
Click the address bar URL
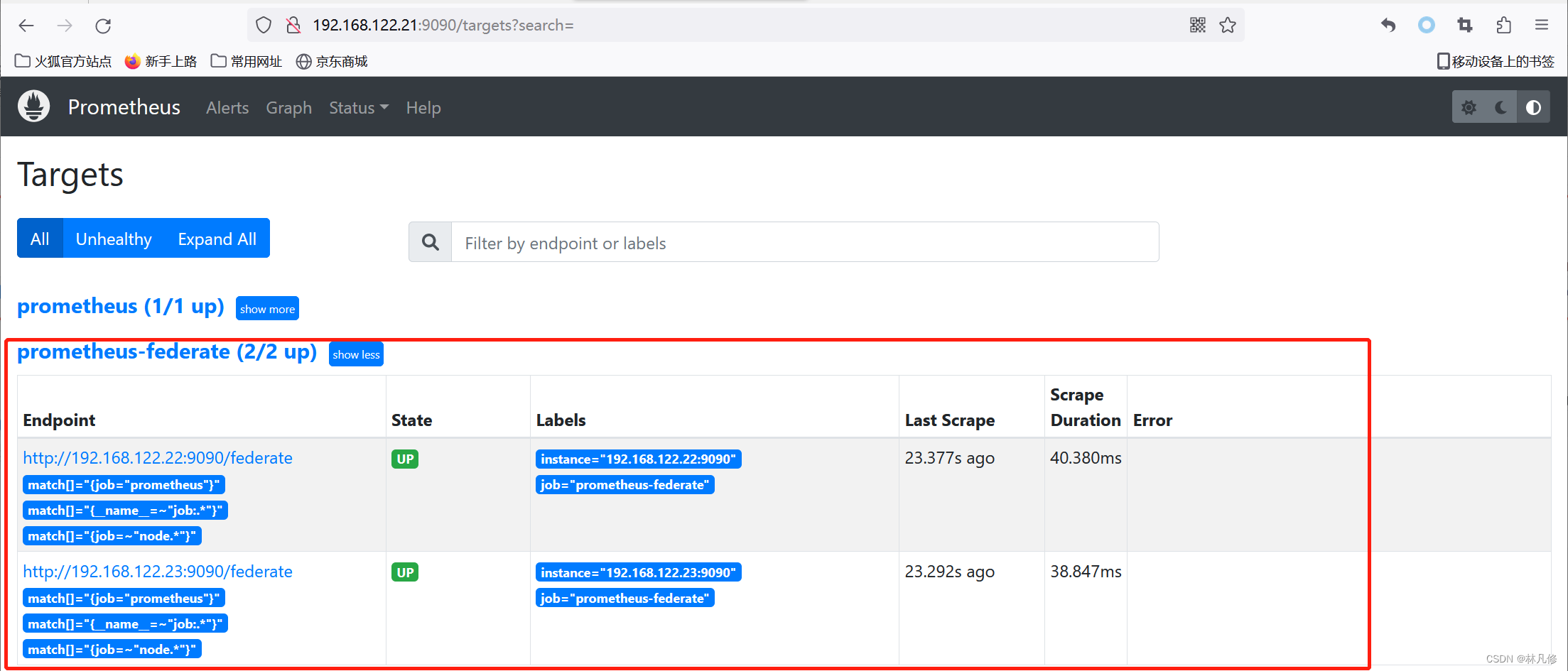pyautogui.click(x=443, y=26)
